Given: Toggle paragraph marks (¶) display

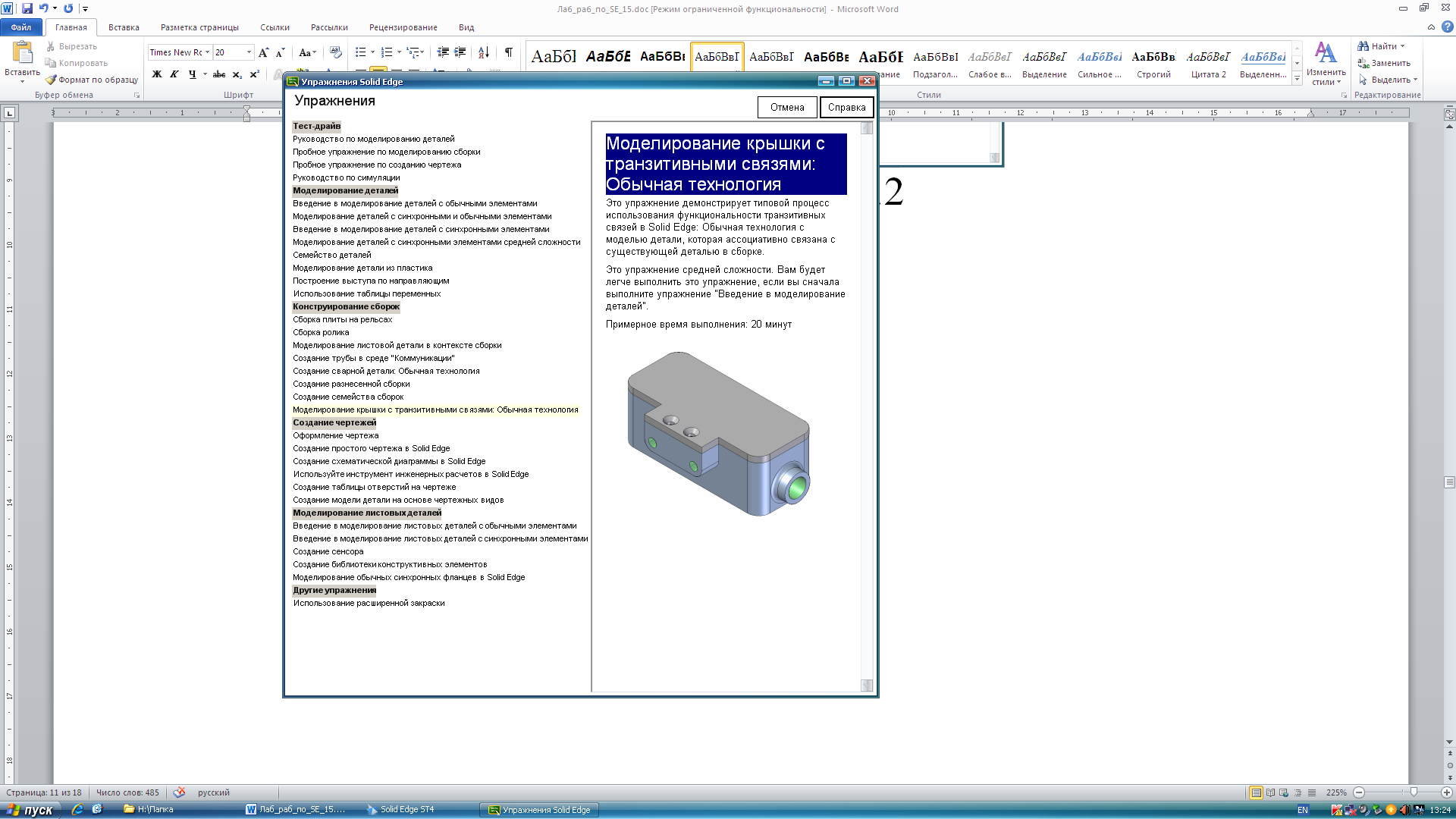Looking at the screenshot, I should (x=509, y=52).
